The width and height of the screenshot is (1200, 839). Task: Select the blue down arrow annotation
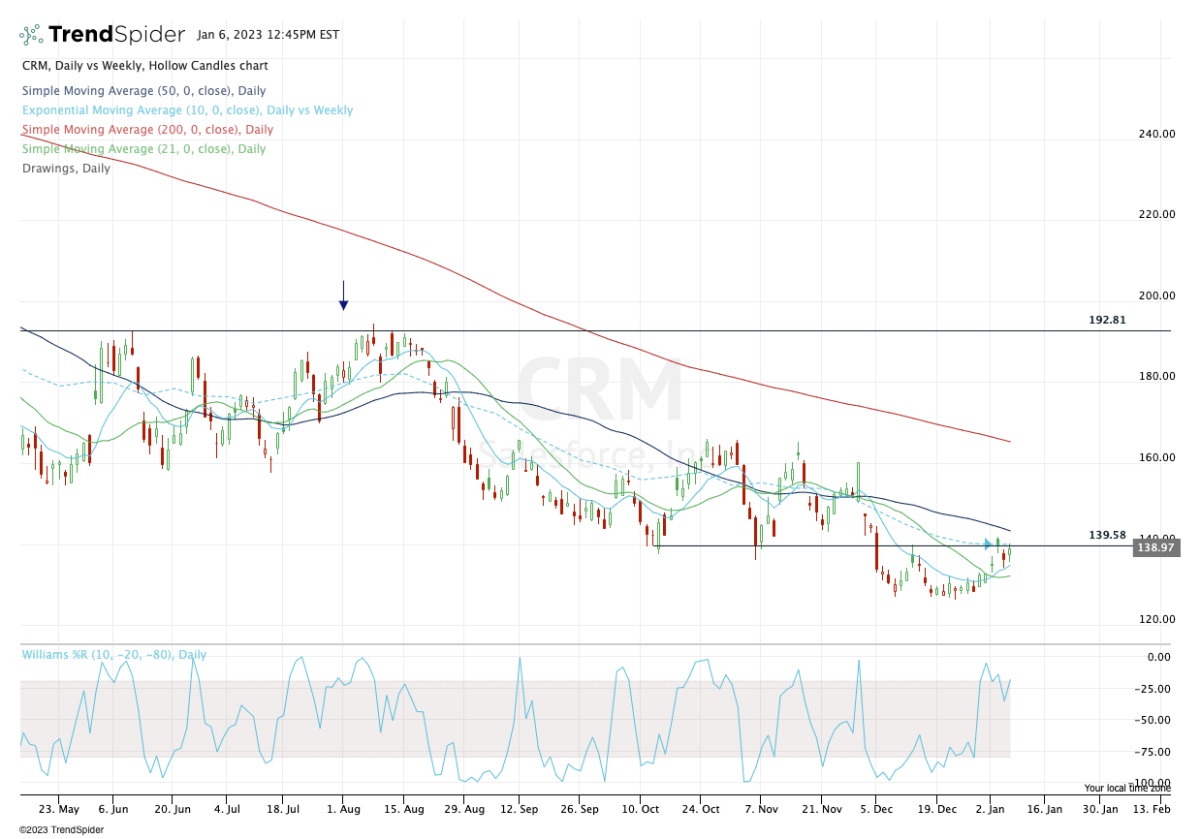343,301
